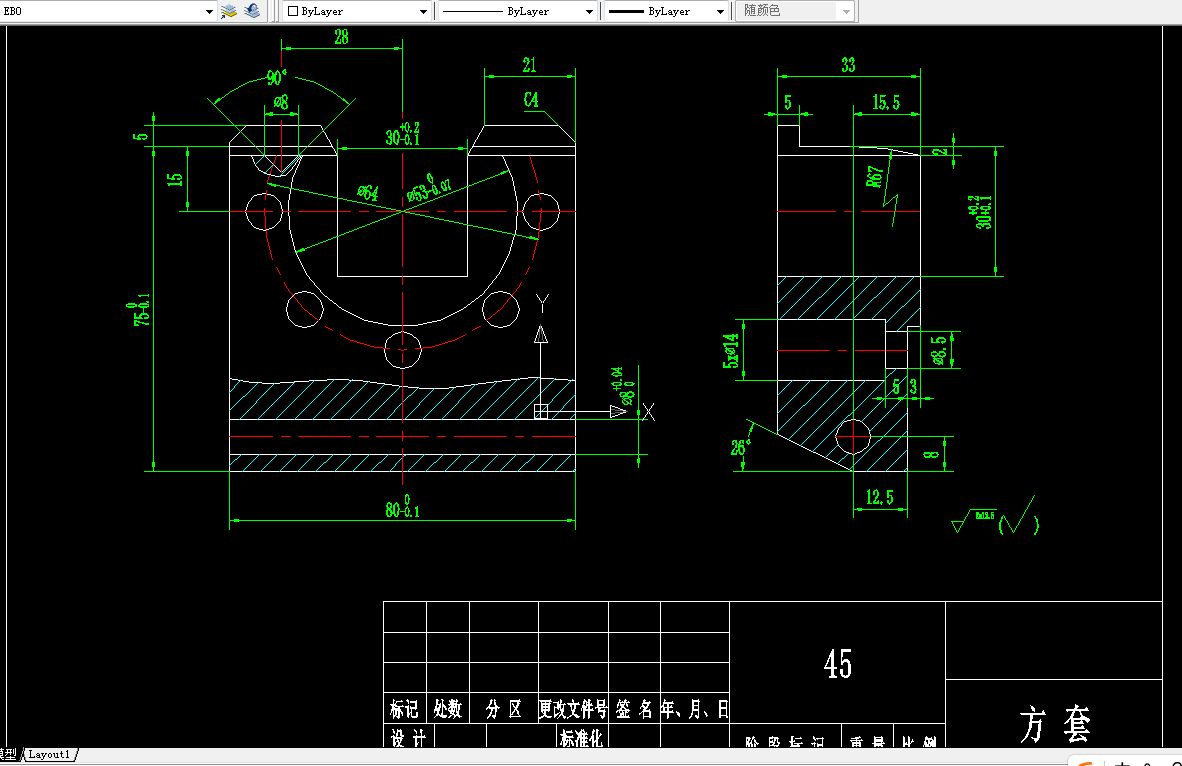Screen dimensions: 1182x766
Task: Select the 5xø14 hole dimension
Action: point(731,351)
